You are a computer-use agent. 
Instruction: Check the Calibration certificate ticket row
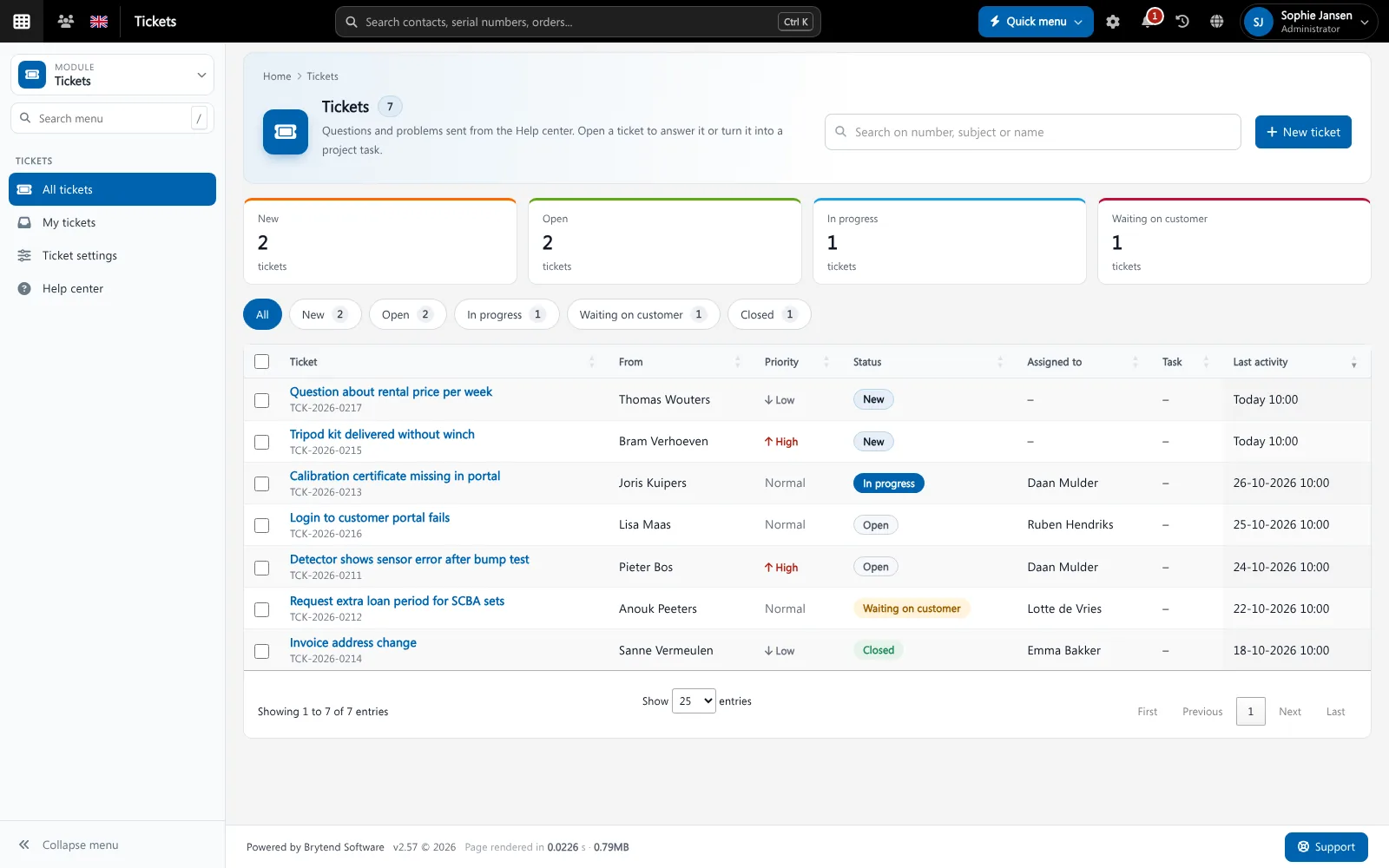coord(261,483)
